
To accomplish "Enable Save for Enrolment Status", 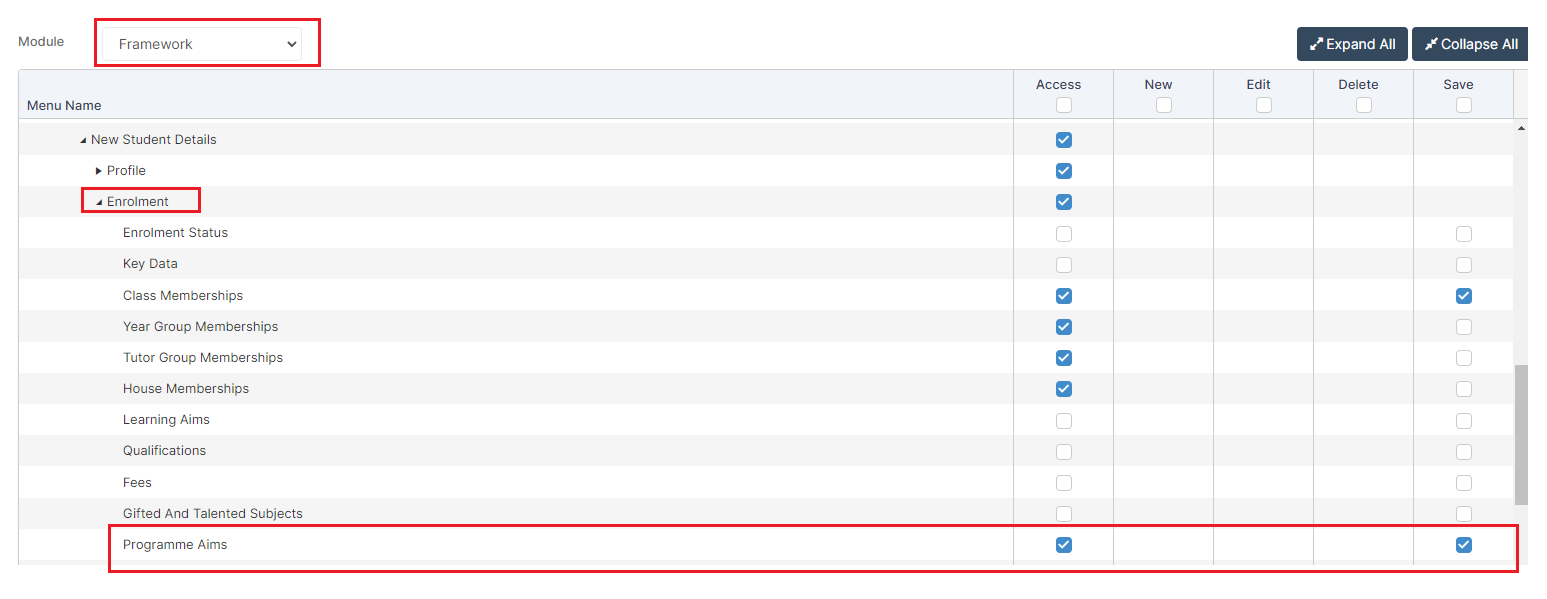I will coord(1464,234).
